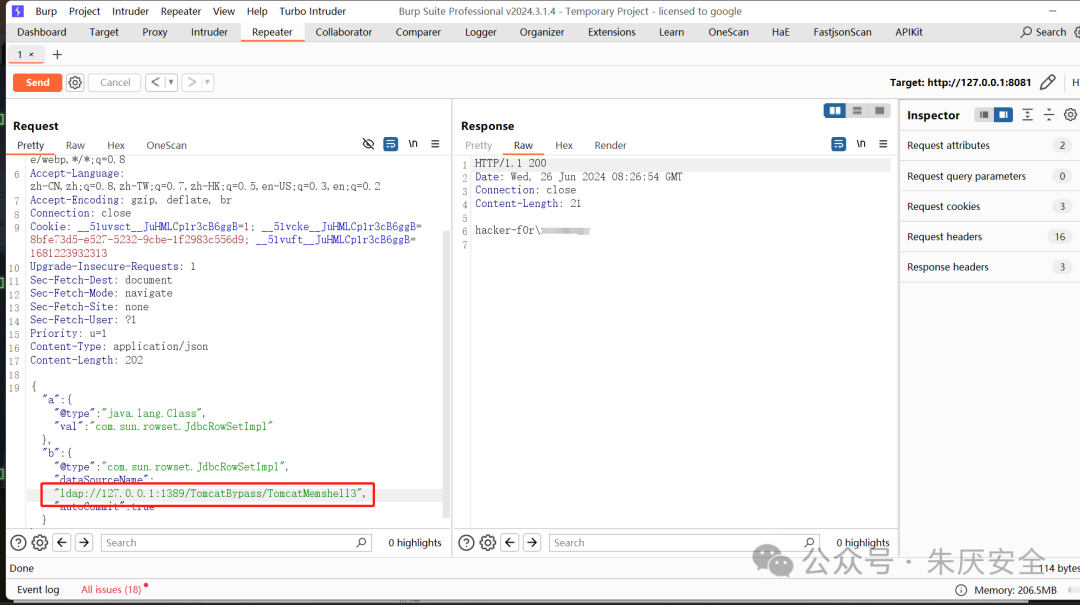This screenshot has height=605, width=1080.
Task: Jump to next match in Response search
Action: [x=532, y=543]
